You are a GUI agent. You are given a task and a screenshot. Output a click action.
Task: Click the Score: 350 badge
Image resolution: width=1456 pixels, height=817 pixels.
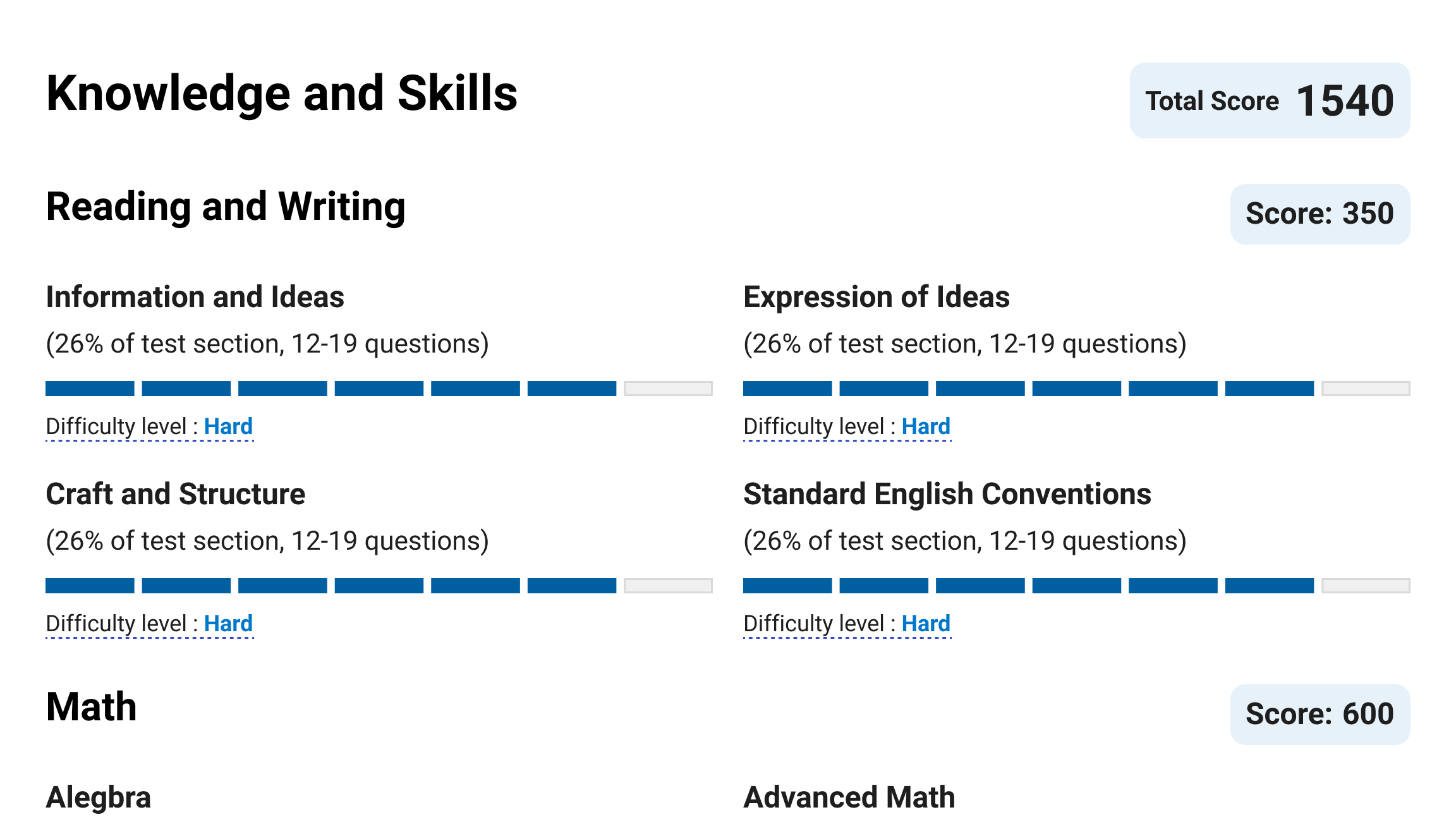[1319, 214]
